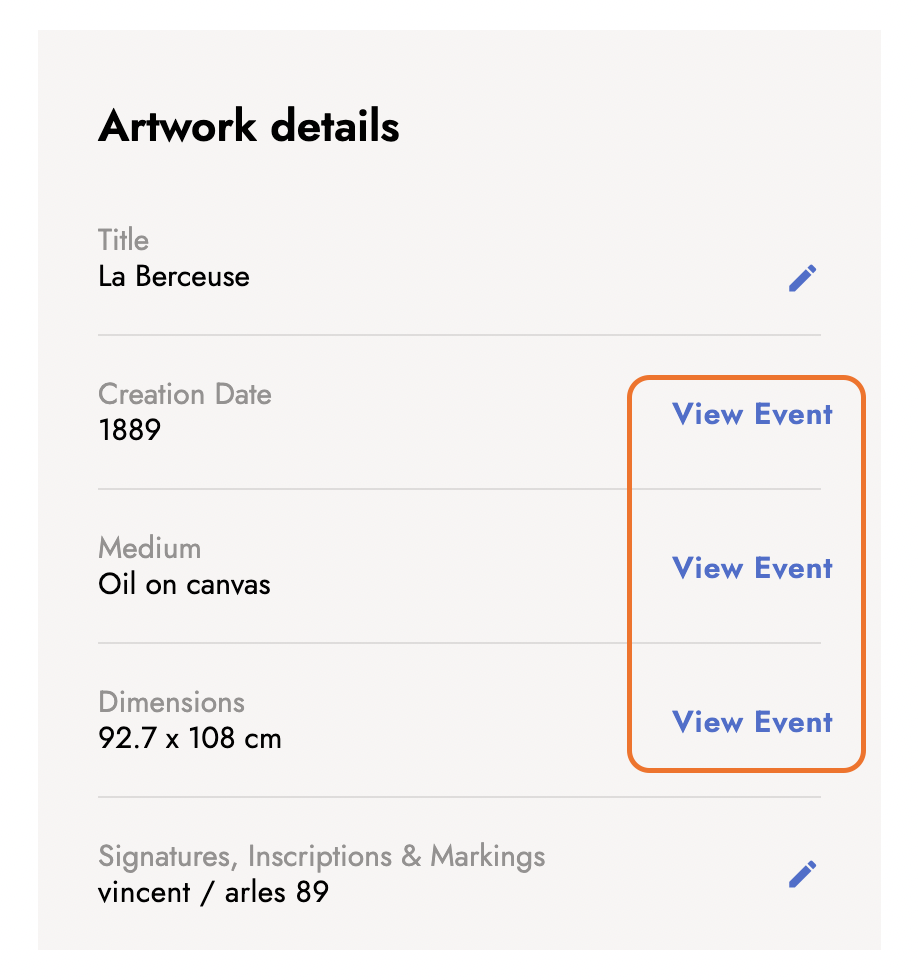Select the Creation Date label
This screenshot has height=980, width=918.
(185, 394)
